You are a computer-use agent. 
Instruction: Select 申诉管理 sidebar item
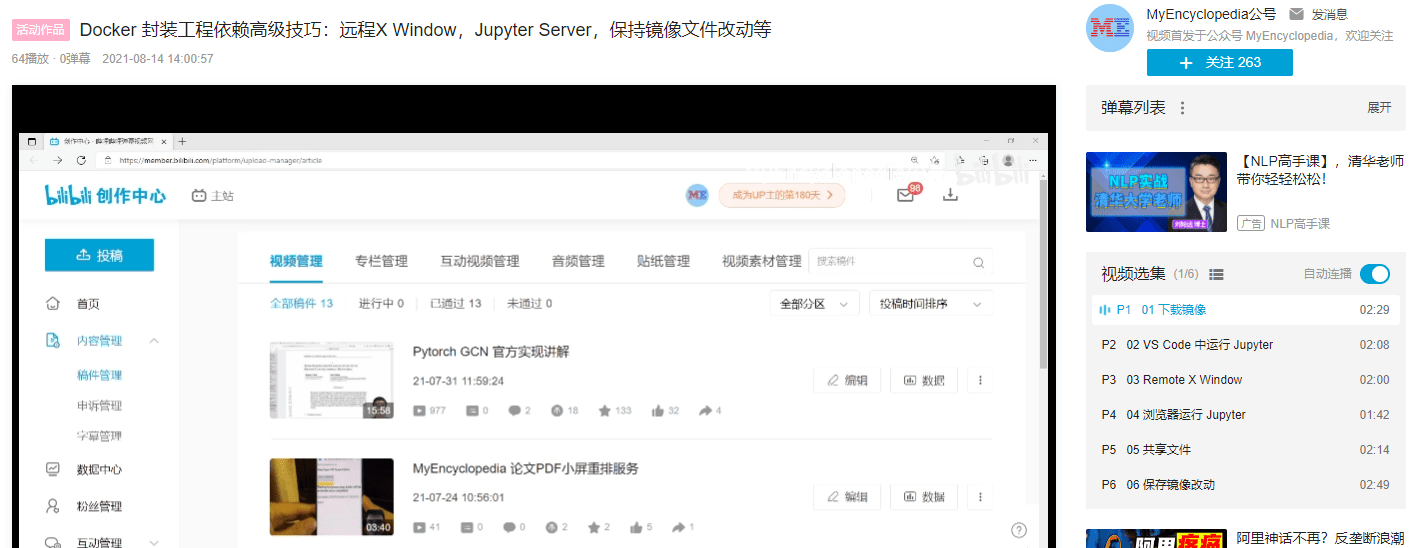click(x=99, y=406)
